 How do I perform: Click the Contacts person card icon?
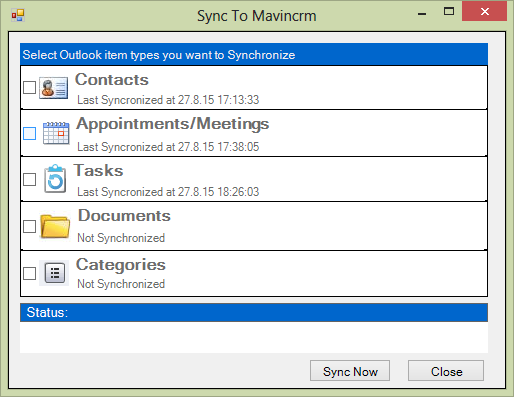[53, 88]
